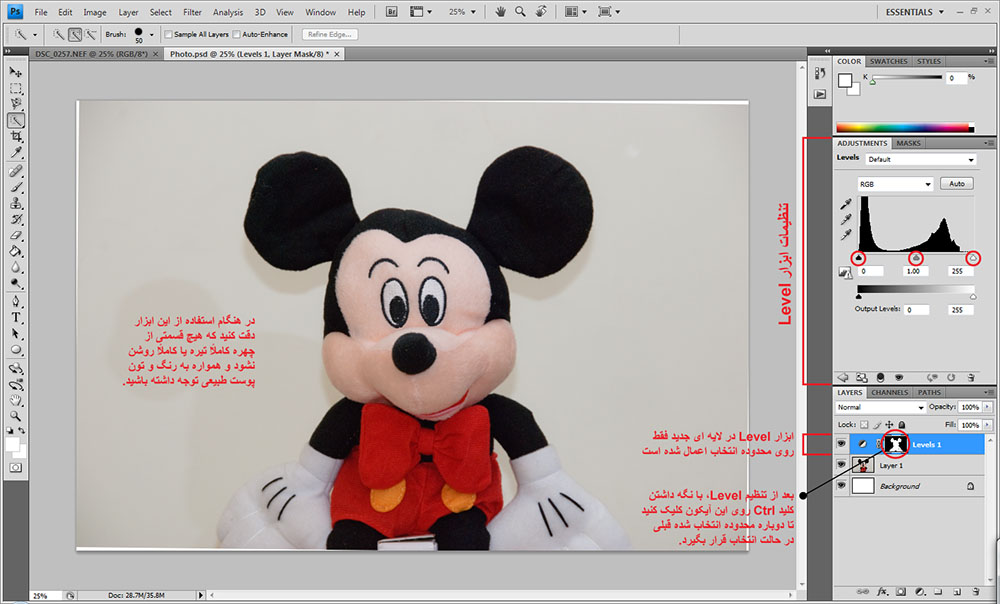The image size is (1000, 604).
Task: Open the Swatches panel tab
Action: [888, 62]
